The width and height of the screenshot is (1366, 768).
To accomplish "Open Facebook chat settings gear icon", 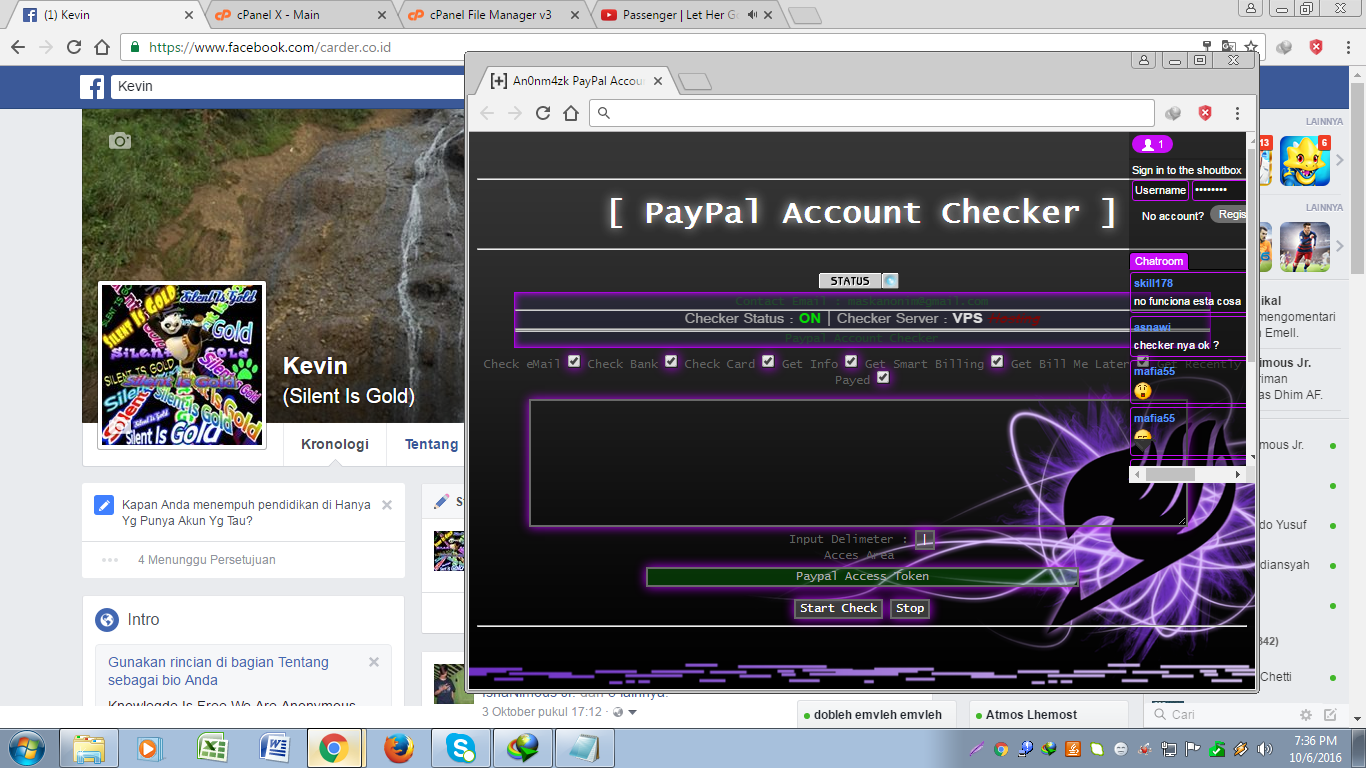I will [1305, 715].
